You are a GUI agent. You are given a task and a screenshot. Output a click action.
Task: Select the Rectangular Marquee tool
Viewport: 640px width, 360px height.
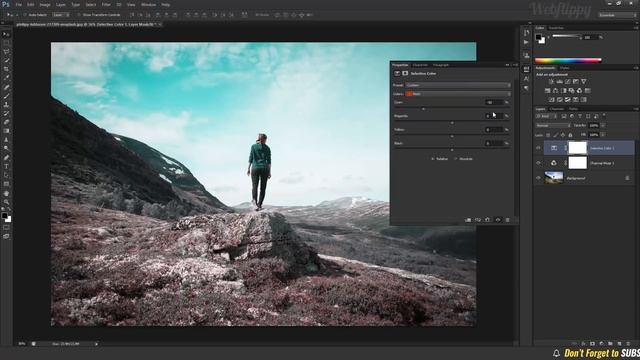coord(6,43)
